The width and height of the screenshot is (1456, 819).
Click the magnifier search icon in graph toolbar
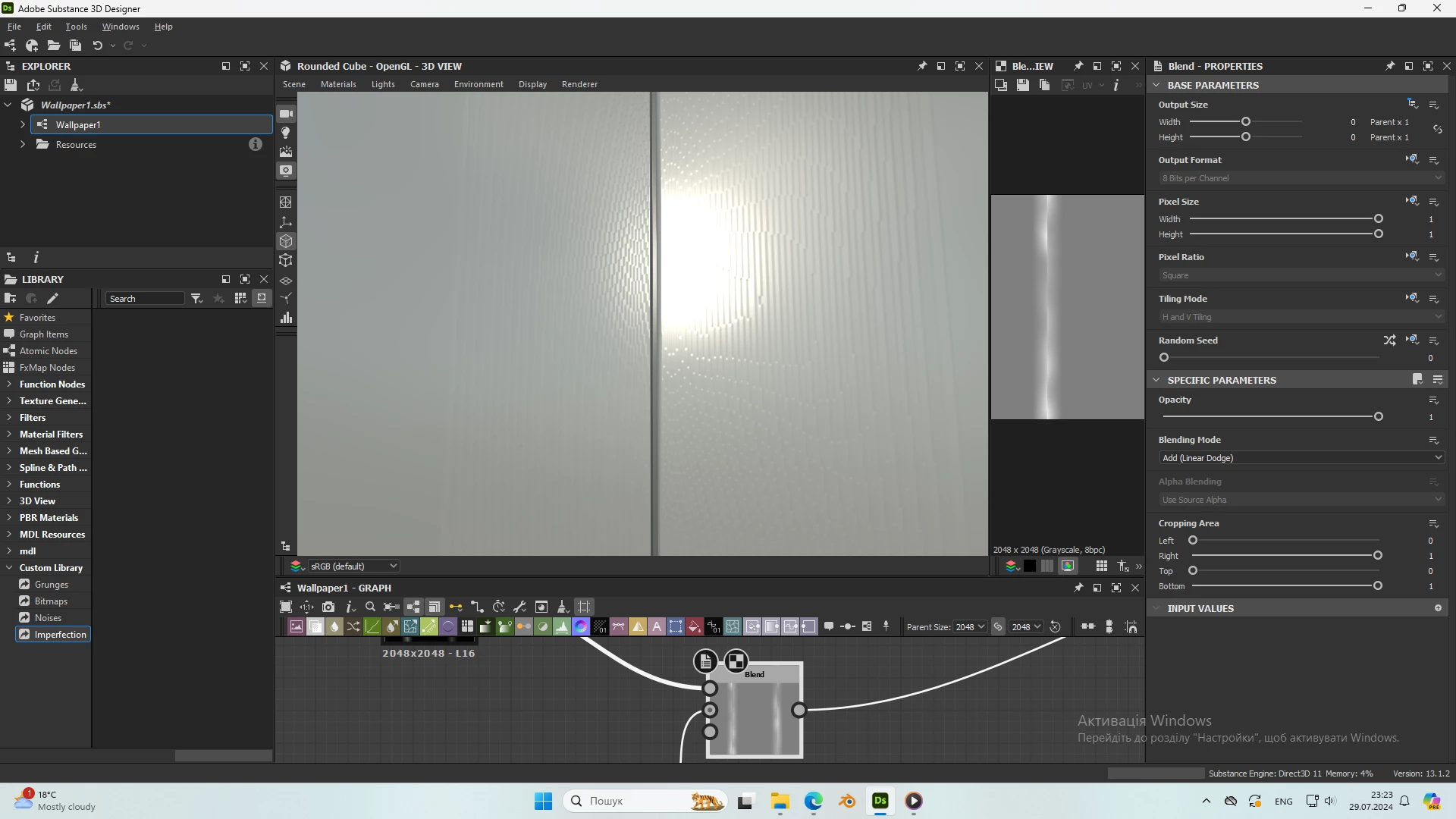370,607
